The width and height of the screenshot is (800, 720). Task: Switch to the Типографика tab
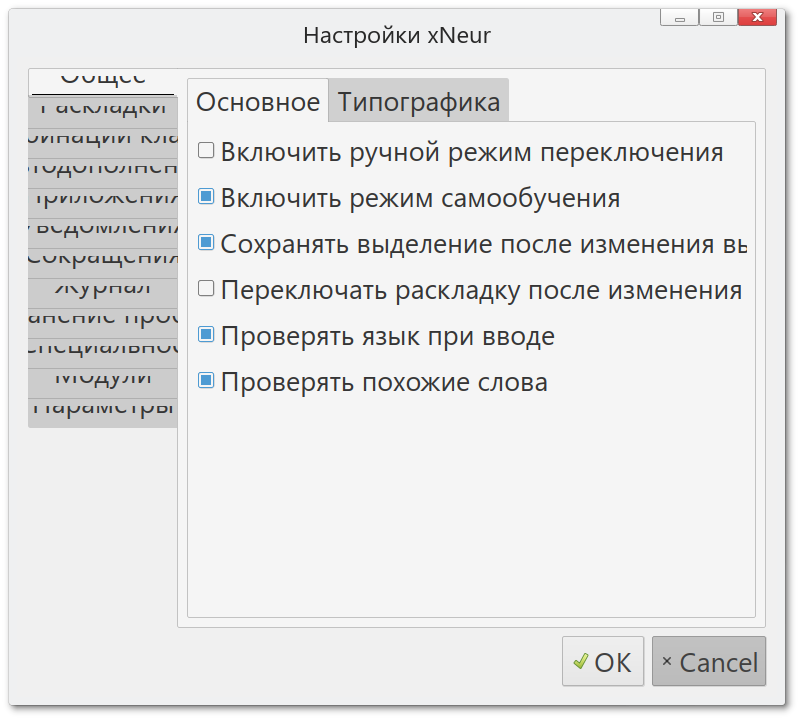(x=419, y=101)
